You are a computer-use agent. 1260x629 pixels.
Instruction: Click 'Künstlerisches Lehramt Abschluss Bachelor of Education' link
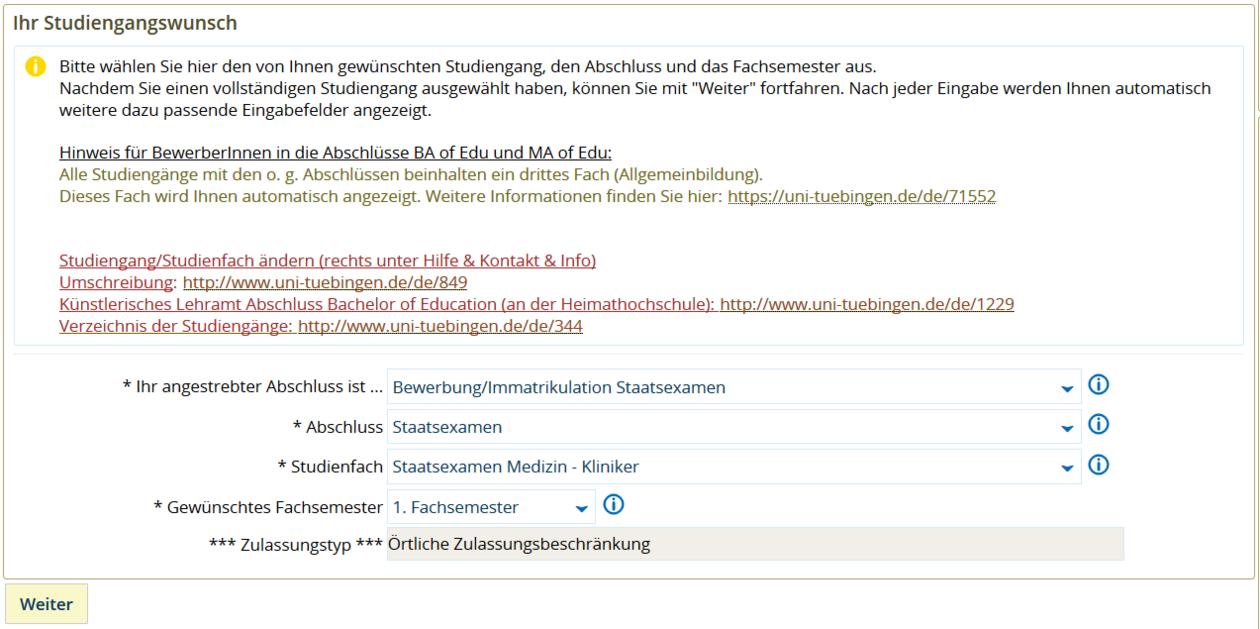[x=386, y=304]
